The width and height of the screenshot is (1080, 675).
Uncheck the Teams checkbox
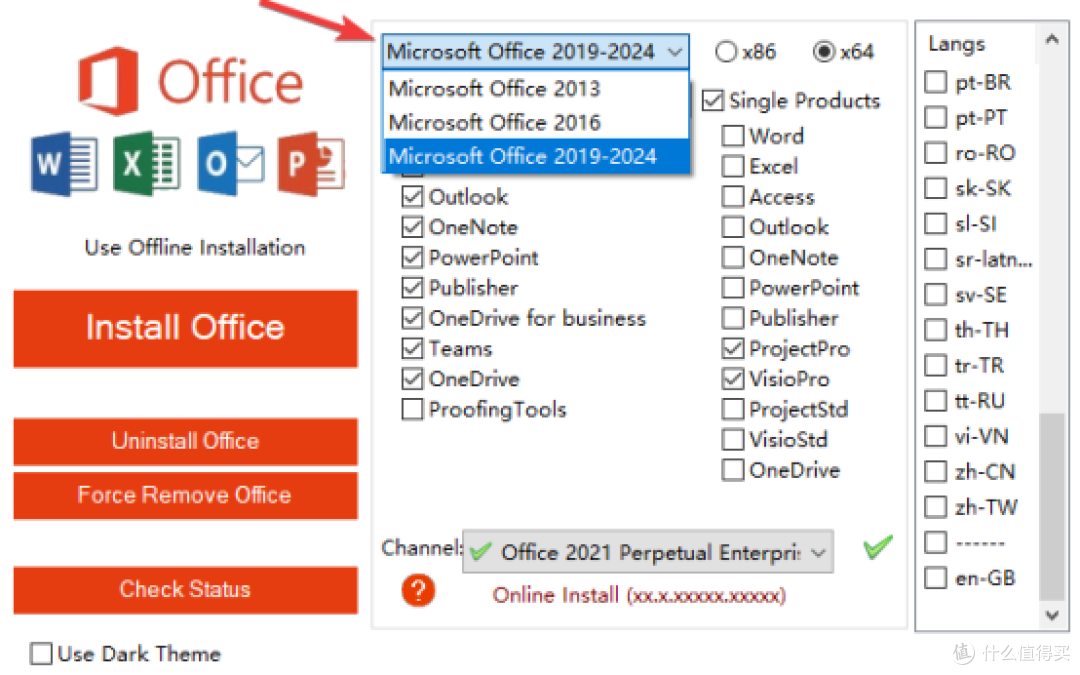coord(412,349)
